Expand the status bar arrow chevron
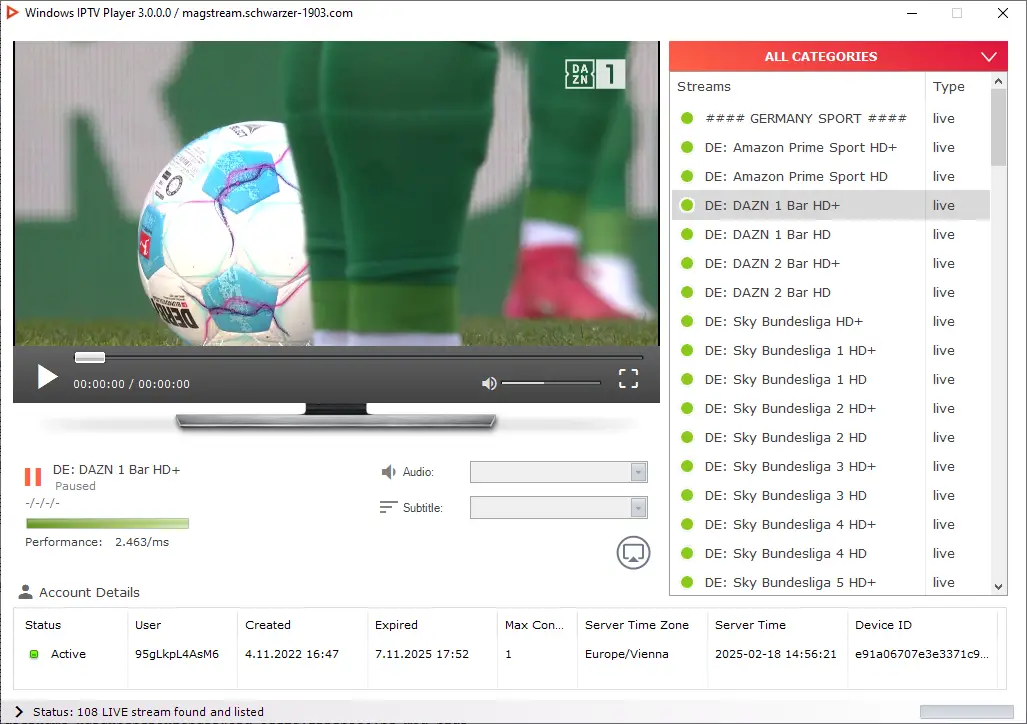1027x724 pixels. click(x=18, y=712)
